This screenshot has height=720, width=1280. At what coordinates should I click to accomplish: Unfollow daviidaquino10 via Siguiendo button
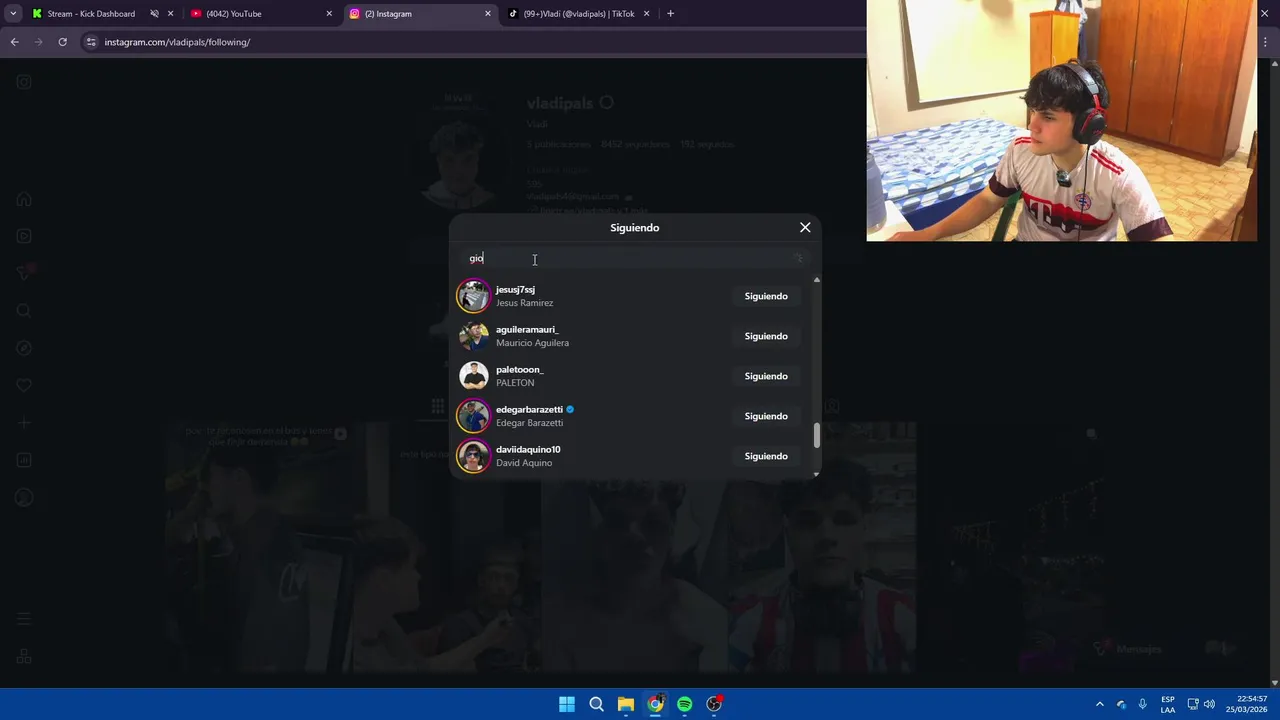(766, 456)
